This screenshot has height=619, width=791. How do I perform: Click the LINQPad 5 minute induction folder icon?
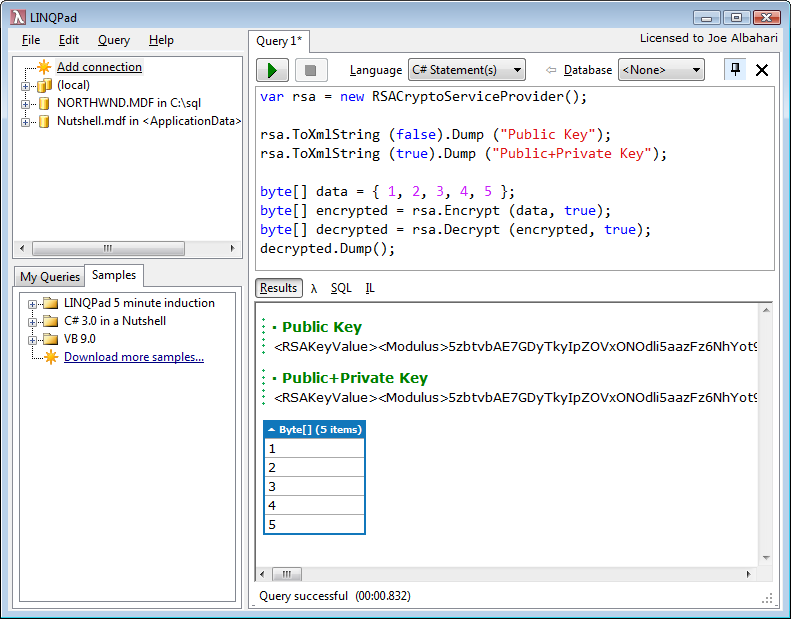[x=50, y=303]
